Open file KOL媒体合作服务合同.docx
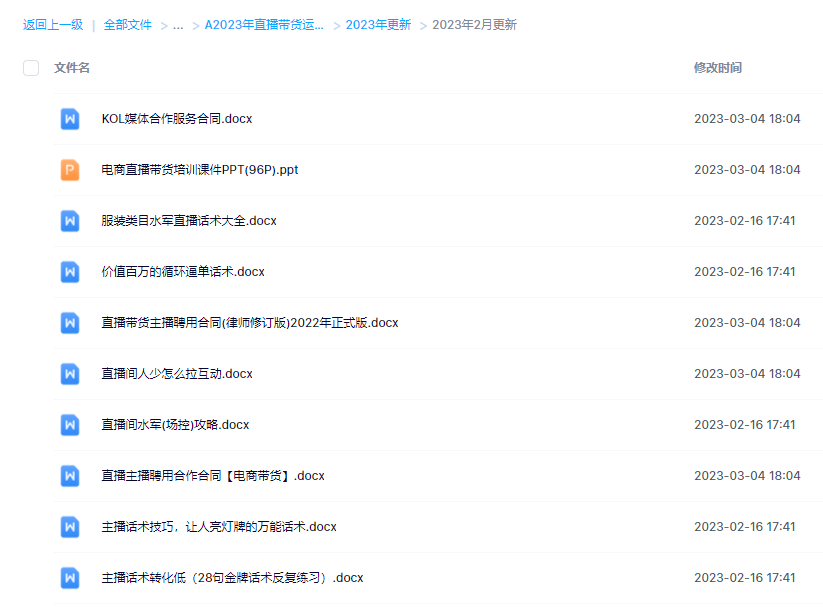The image size is (823, 607). 177,119
